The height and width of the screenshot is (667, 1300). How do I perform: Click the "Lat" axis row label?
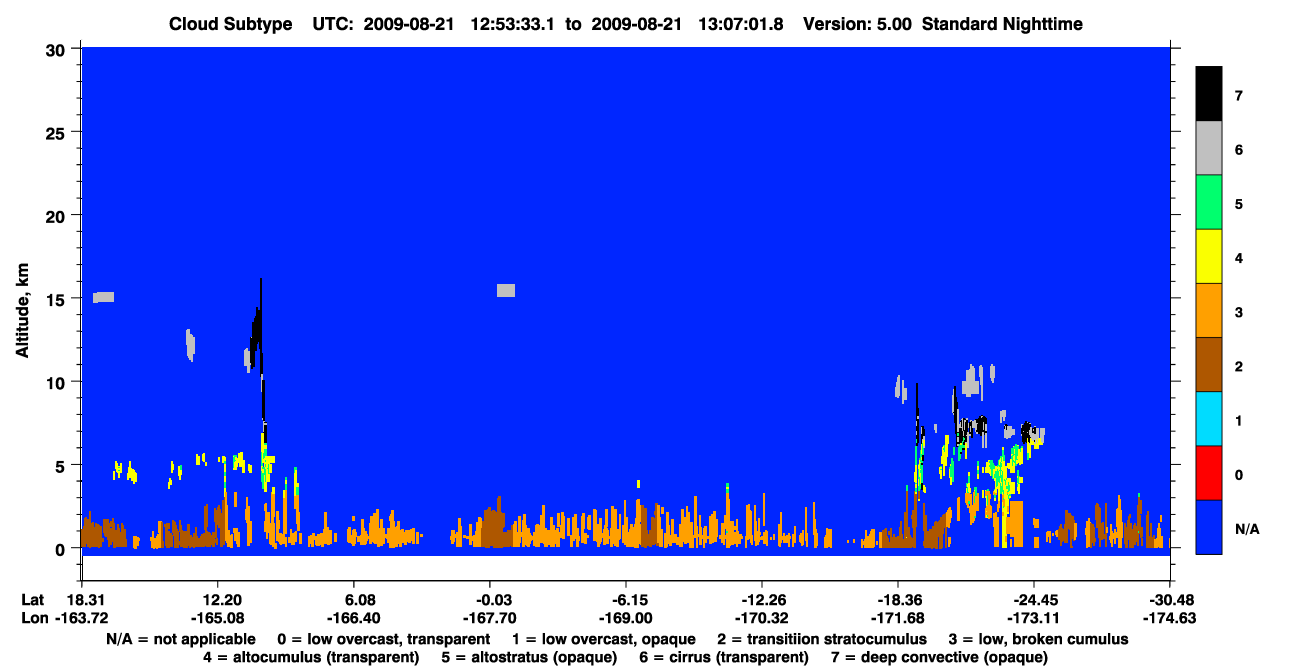pyautogui.click(x=33, y=600)
